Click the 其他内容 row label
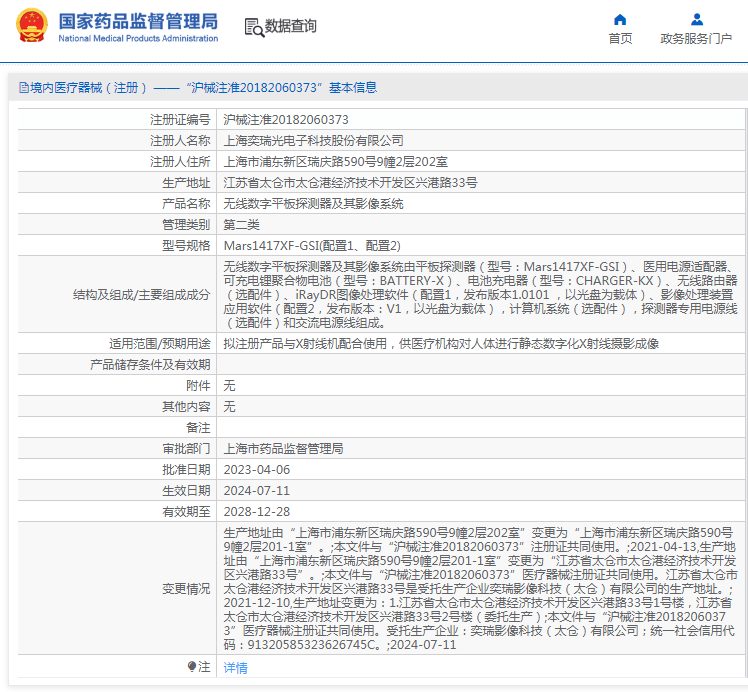Viewport: 748px width, 692px height. point(186,406)
